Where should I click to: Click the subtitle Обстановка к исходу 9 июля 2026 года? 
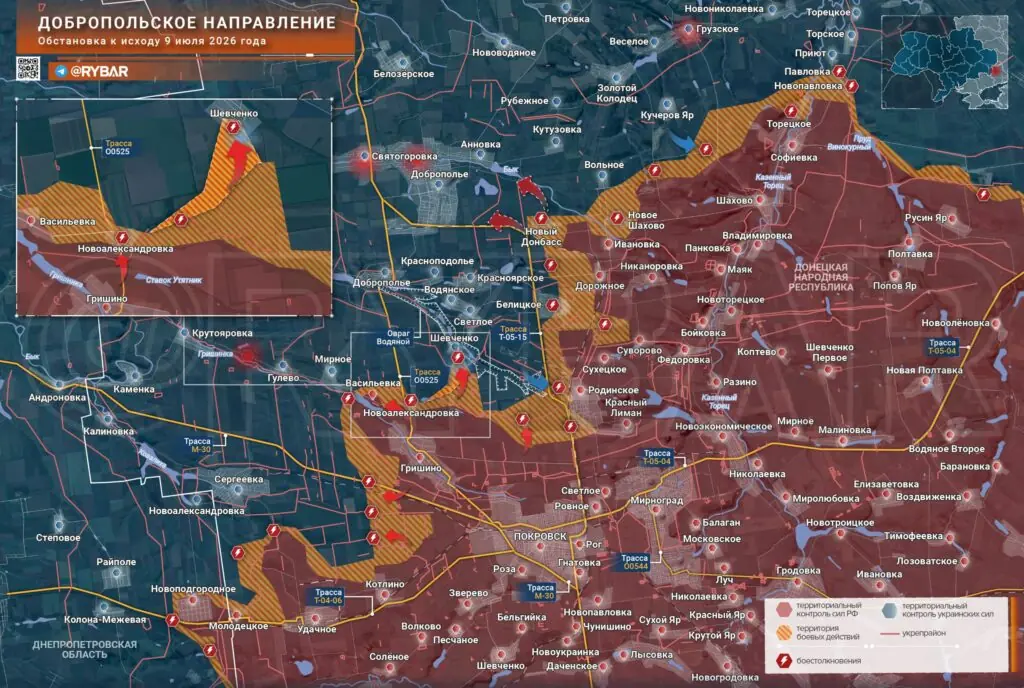[x=152, y=41]
